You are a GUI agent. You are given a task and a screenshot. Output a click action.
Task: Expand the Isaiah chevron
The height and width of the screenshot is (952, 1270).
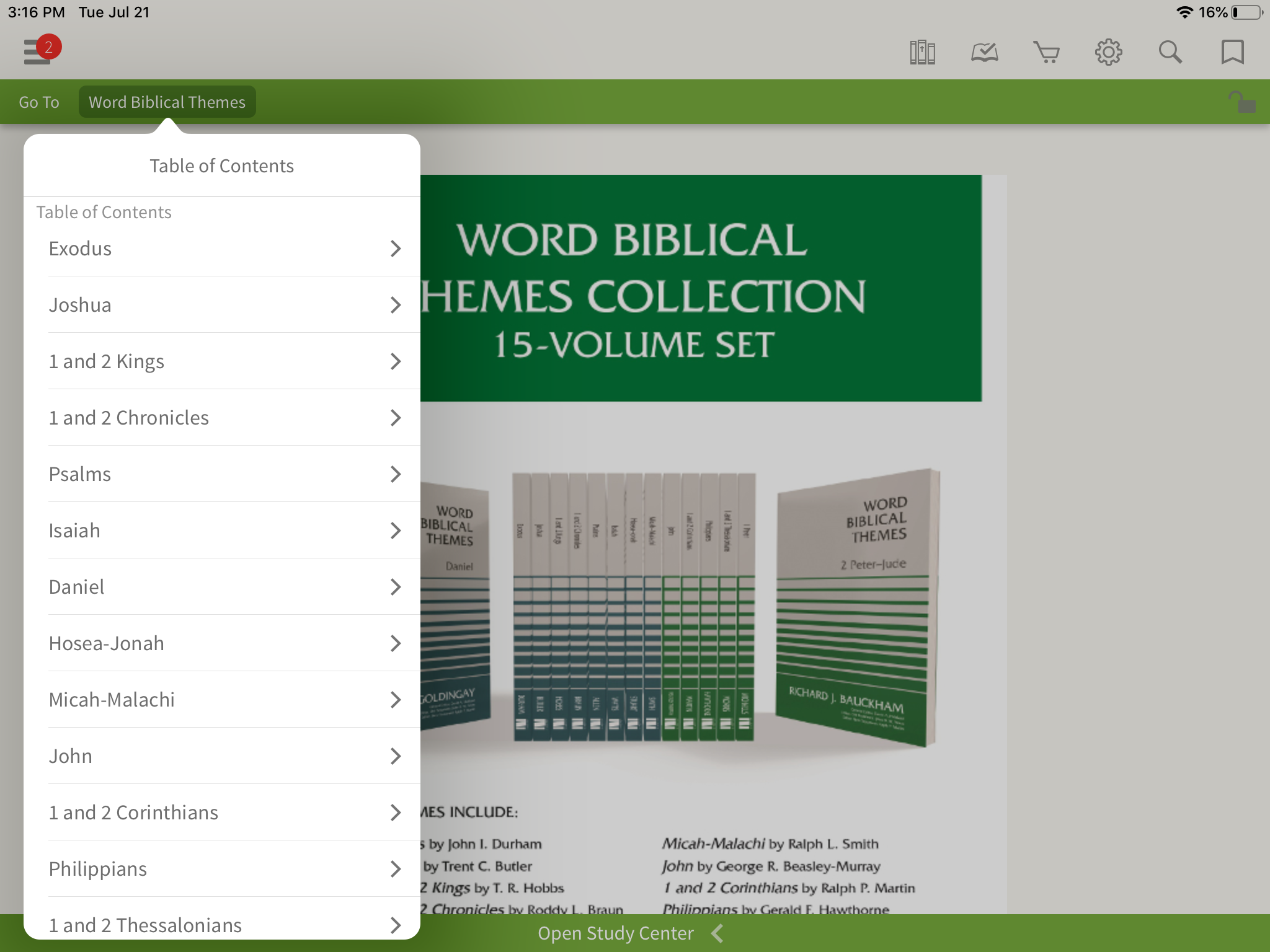pyautogui.click(x=396, y=531)
